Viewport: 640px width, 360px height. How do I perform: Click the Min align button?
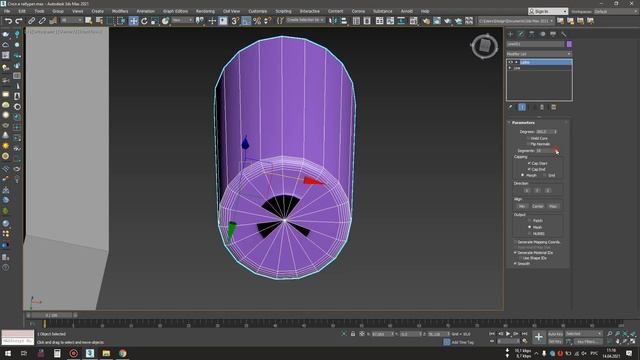pos(522,206)
